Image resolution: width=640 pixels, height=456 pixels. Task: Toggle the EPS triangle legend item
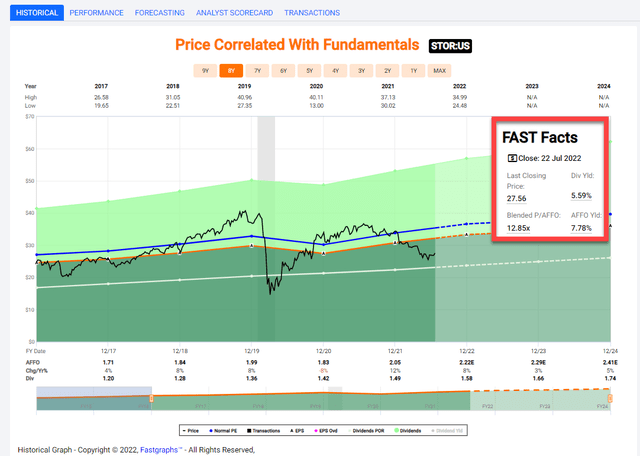tap(297, 431)
